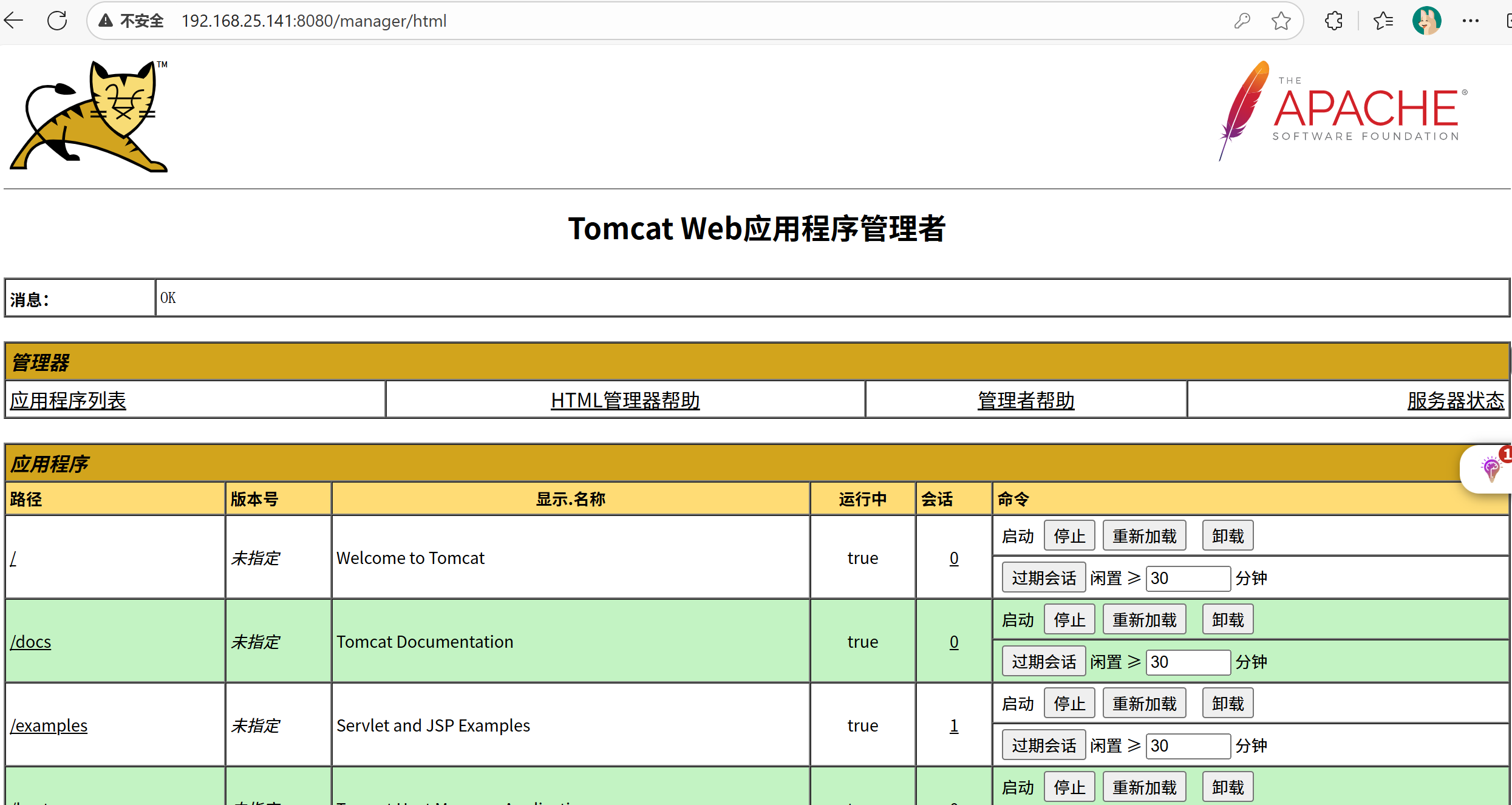Open browser settings ellipsis menu
This screenshot has height=805, width=1512.
(x=1470, y=21)
